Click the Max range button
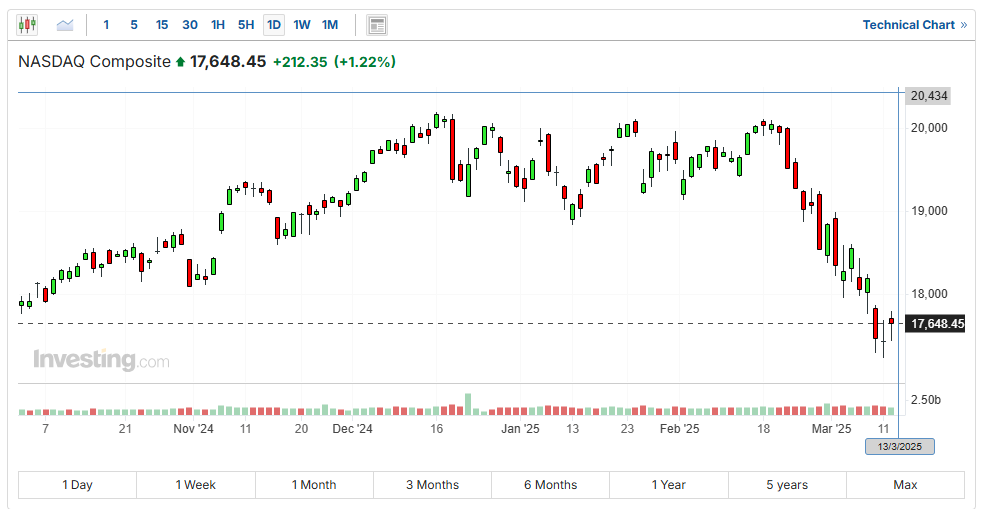The width and height of the screenshot is (985, 509). pos(905,485)
